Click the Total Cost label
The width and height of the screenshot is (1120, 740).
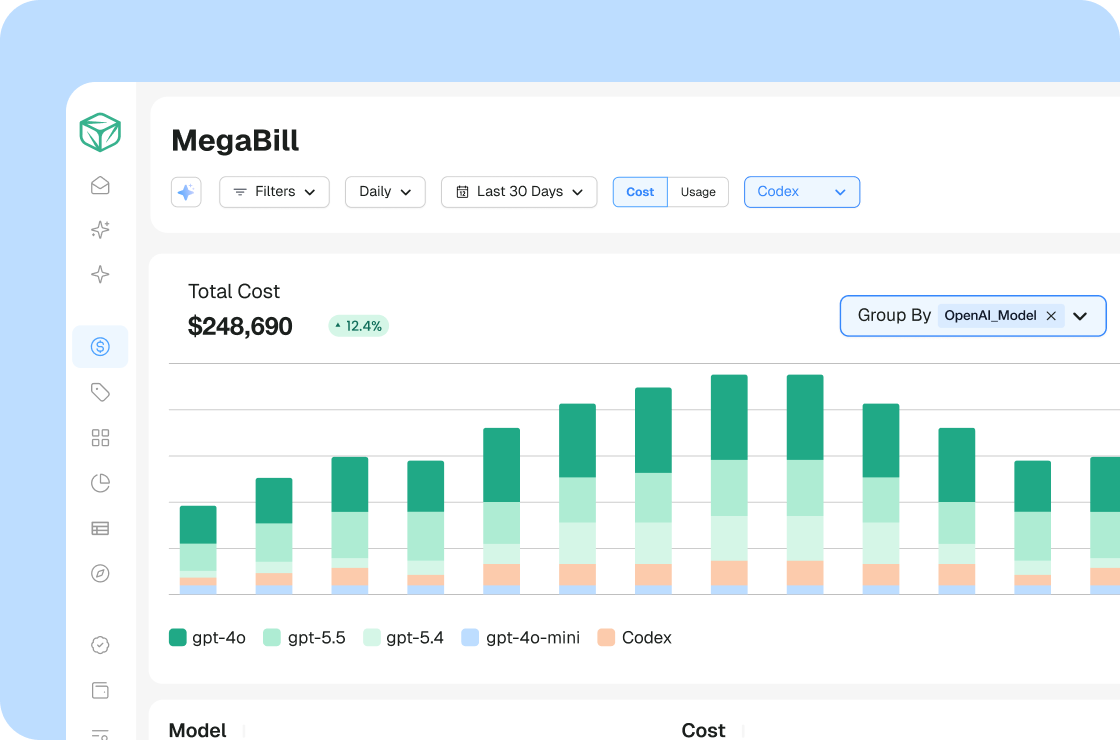(x=234, y=291)
